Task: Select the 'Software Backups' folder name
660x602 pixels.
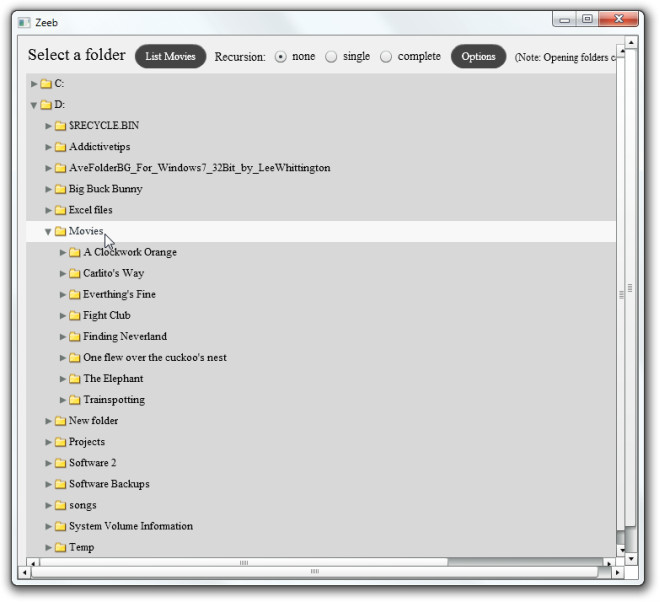Action: (x=109, y=484)
